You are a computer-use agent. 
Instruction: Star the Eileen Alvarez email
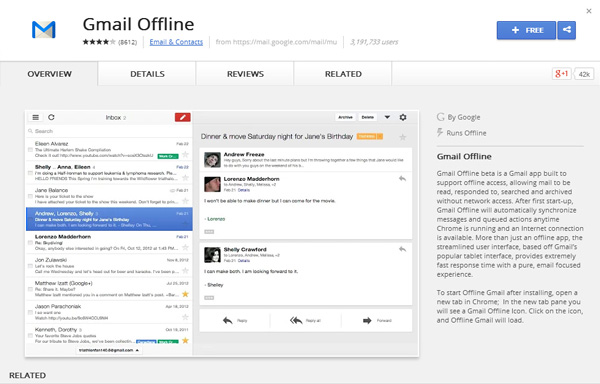pyautogui.click(x=185, y=155)
